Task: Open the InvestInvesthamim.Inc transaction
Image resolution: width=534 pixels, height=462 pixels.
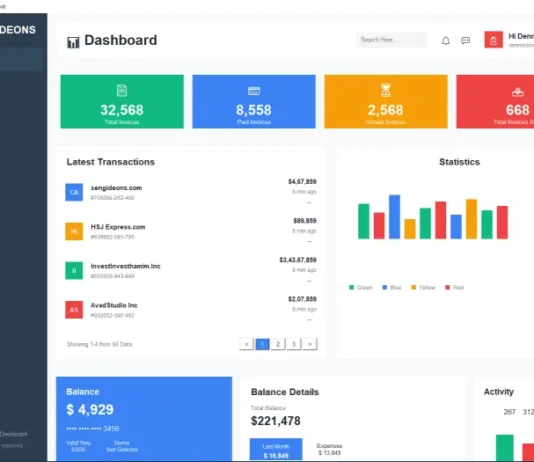Action: (125, 266)
